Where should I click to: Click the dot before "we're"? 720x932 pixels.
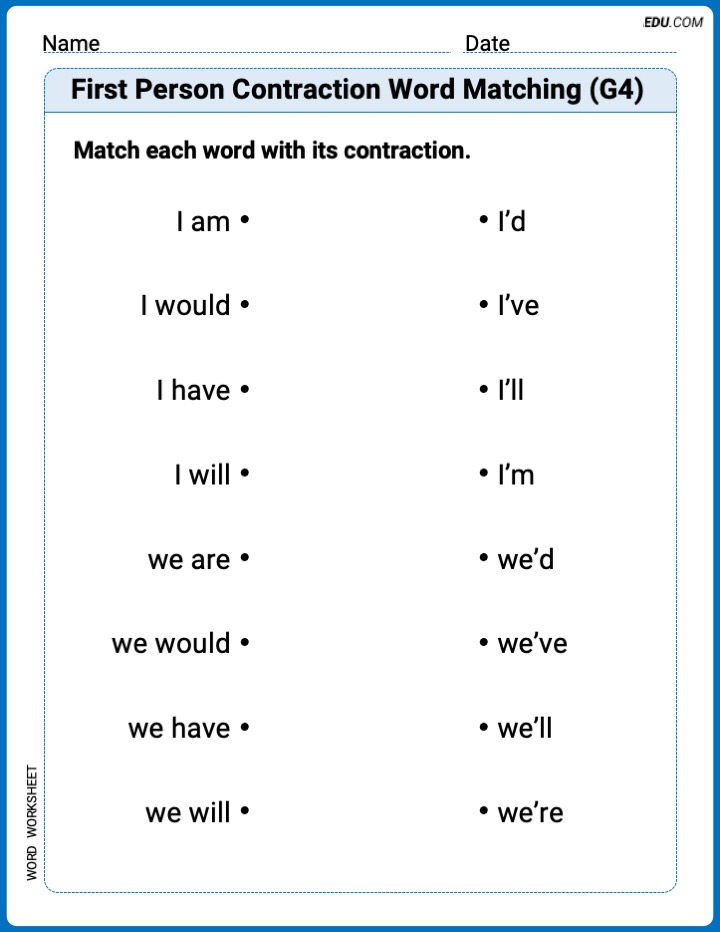484,811
